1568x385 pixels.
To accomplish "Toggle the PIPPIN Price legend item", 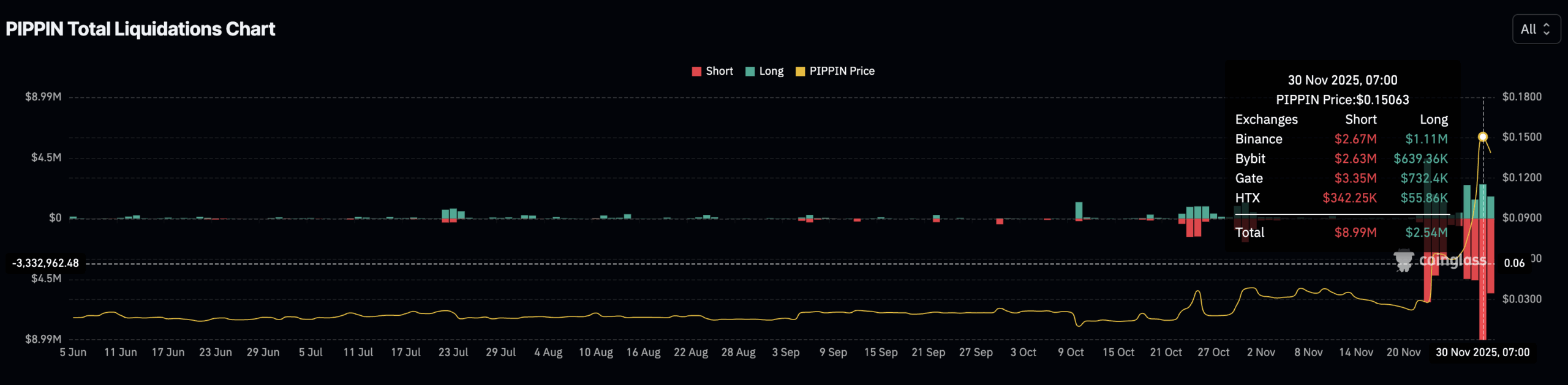I will pos(835,71).
